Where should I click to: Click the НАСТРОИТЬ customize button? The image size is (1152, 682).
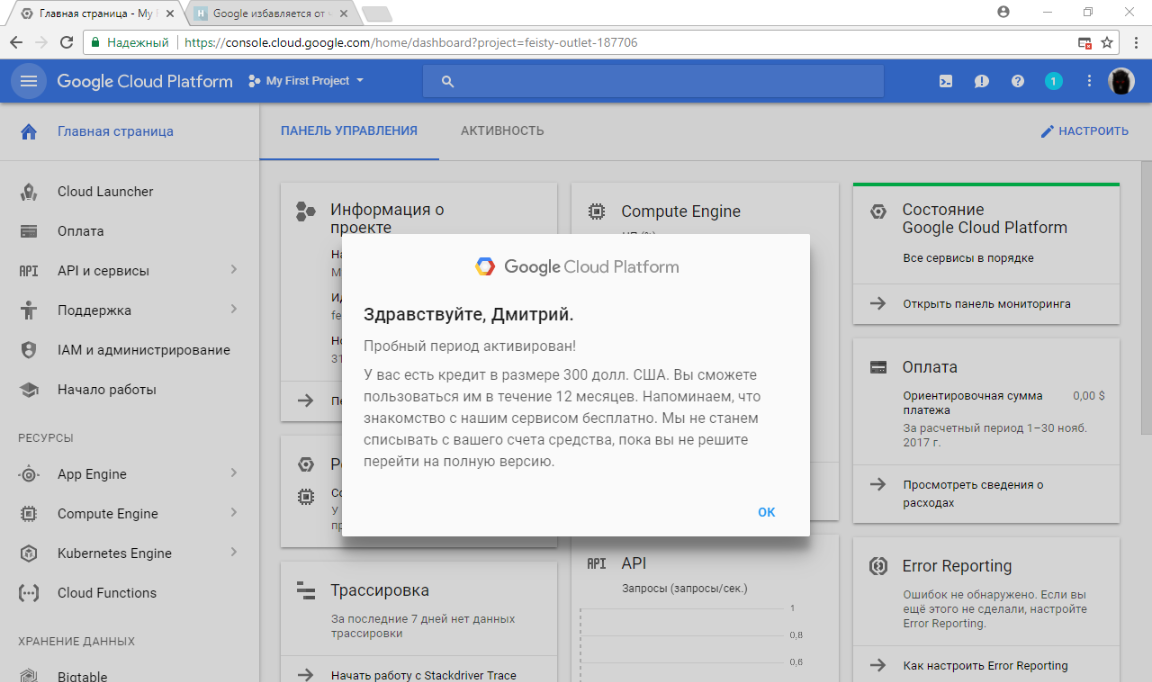click(1084, 132)
